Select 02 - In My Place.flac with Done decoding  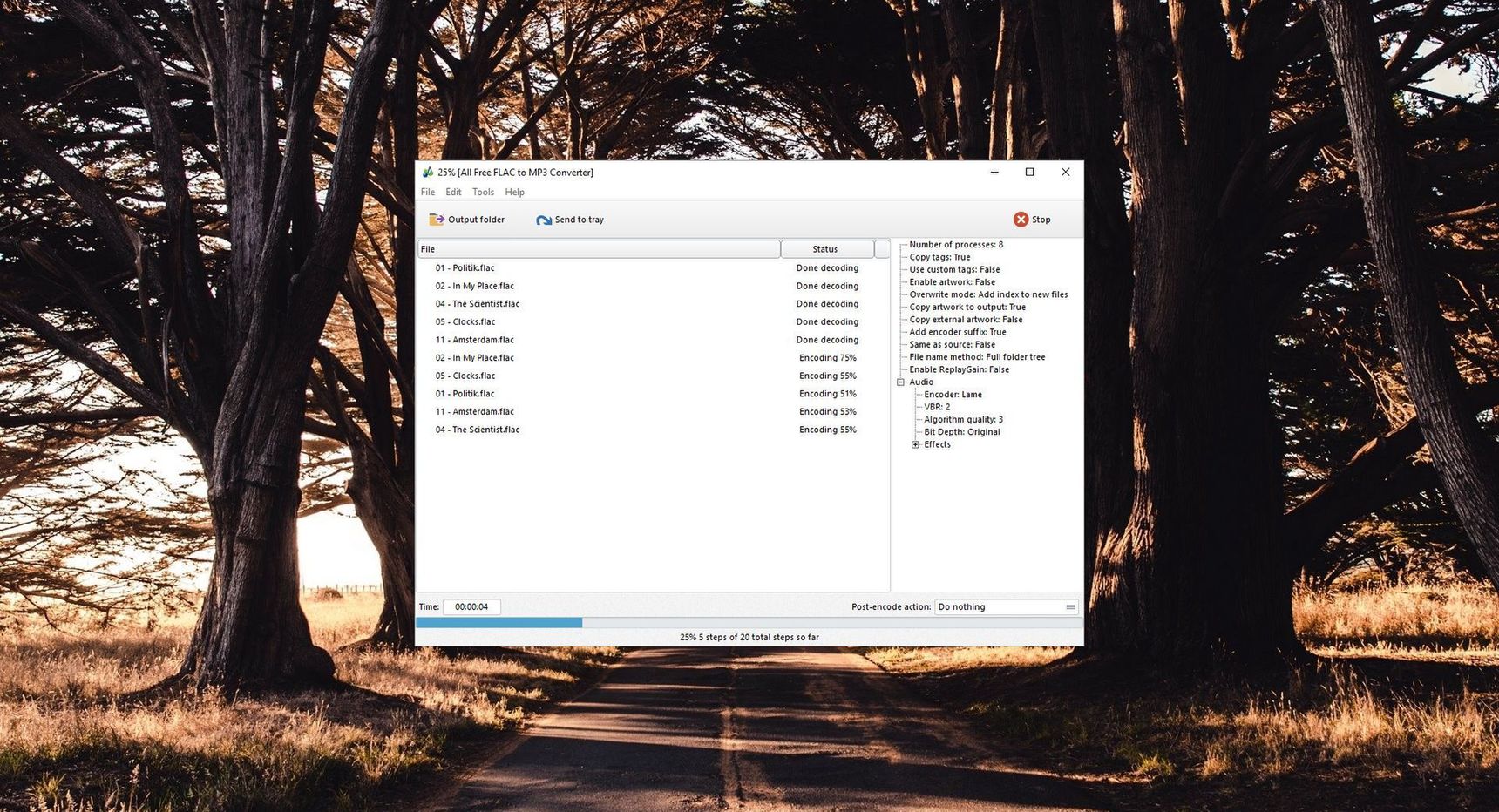pyautogui.click(x=653, y=286)
